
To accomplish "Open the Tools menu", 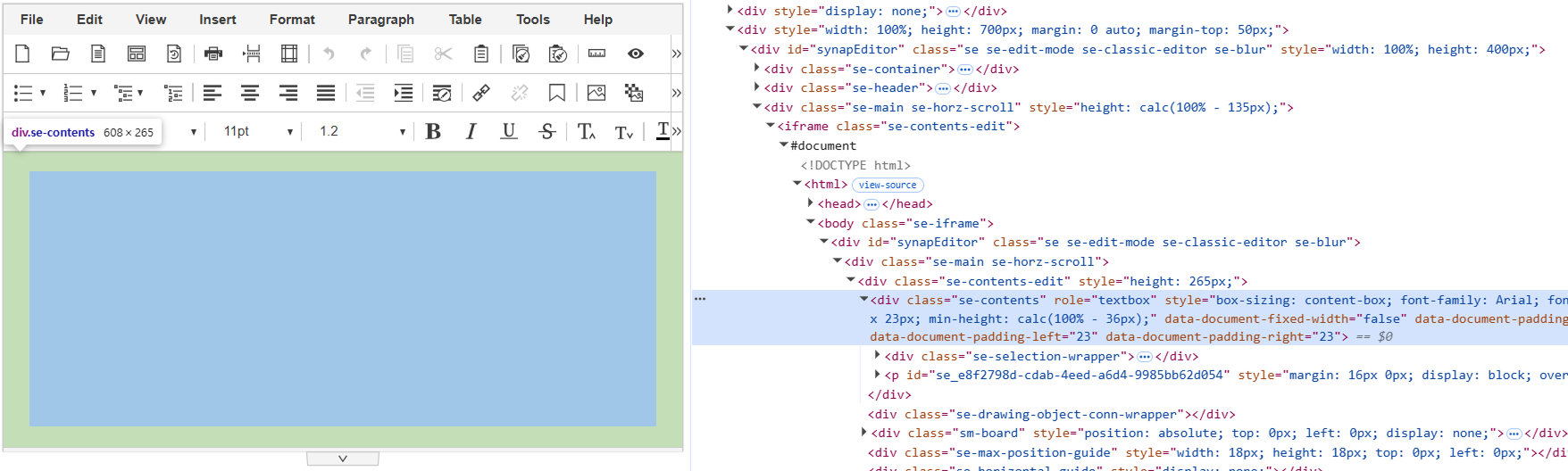I will (533, 19).
